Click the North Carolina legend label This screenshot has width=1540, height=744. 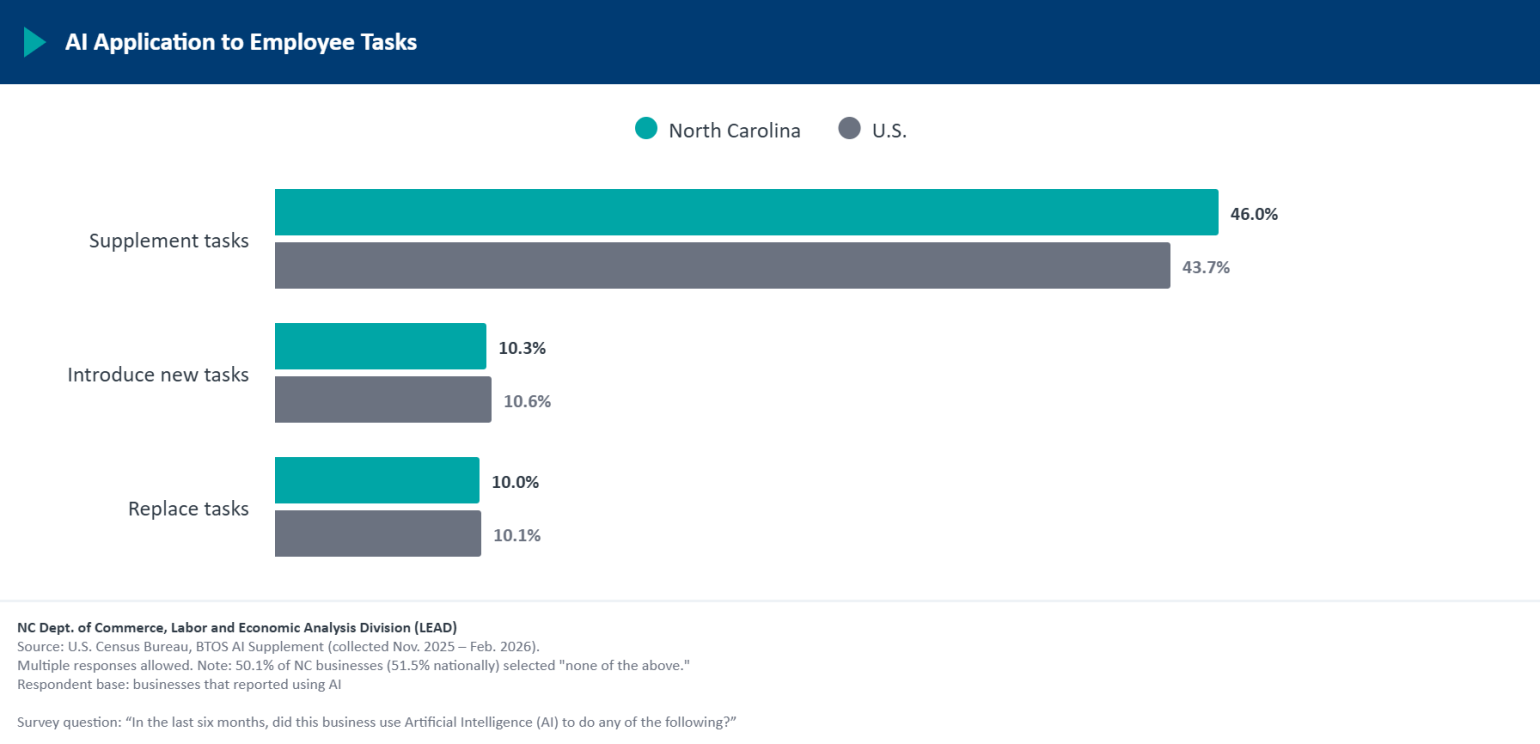pyautogui.click(x=734, y=130)
